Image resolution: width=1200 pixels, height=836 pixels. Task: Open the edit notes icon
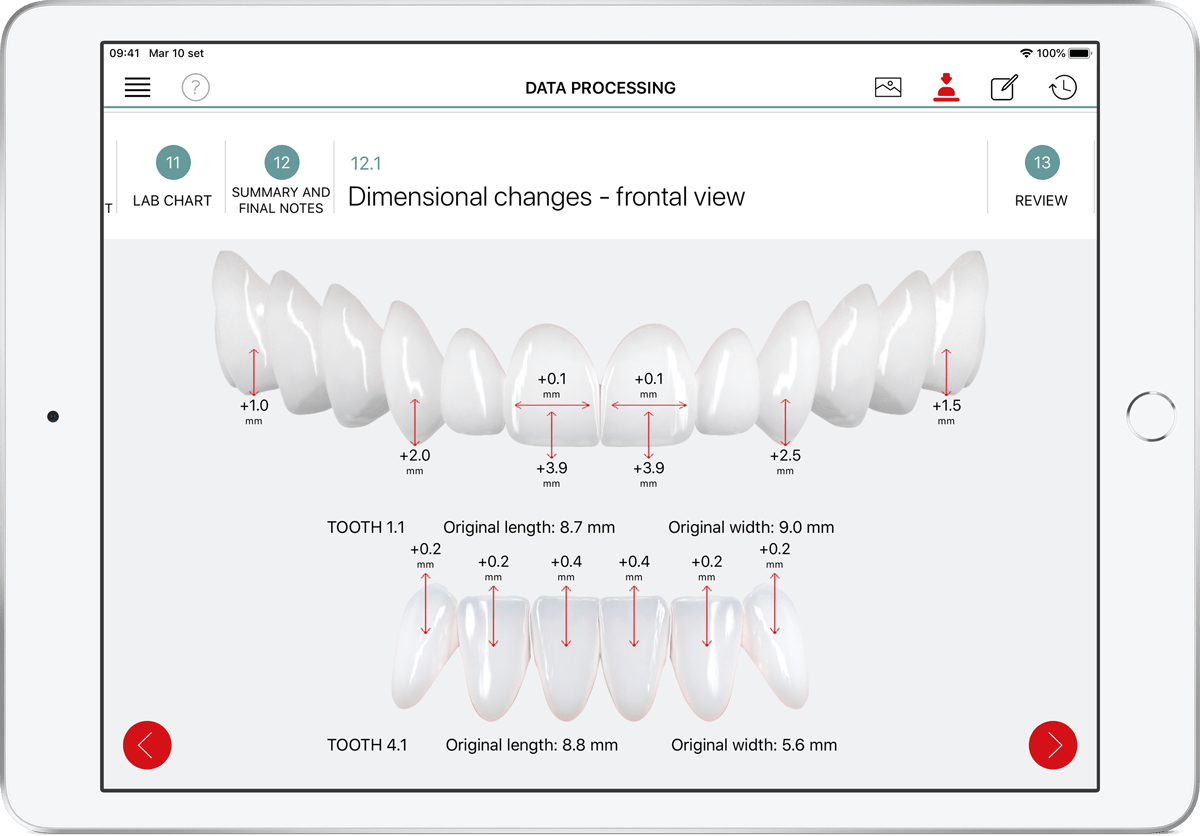(x=1004, y=88)
